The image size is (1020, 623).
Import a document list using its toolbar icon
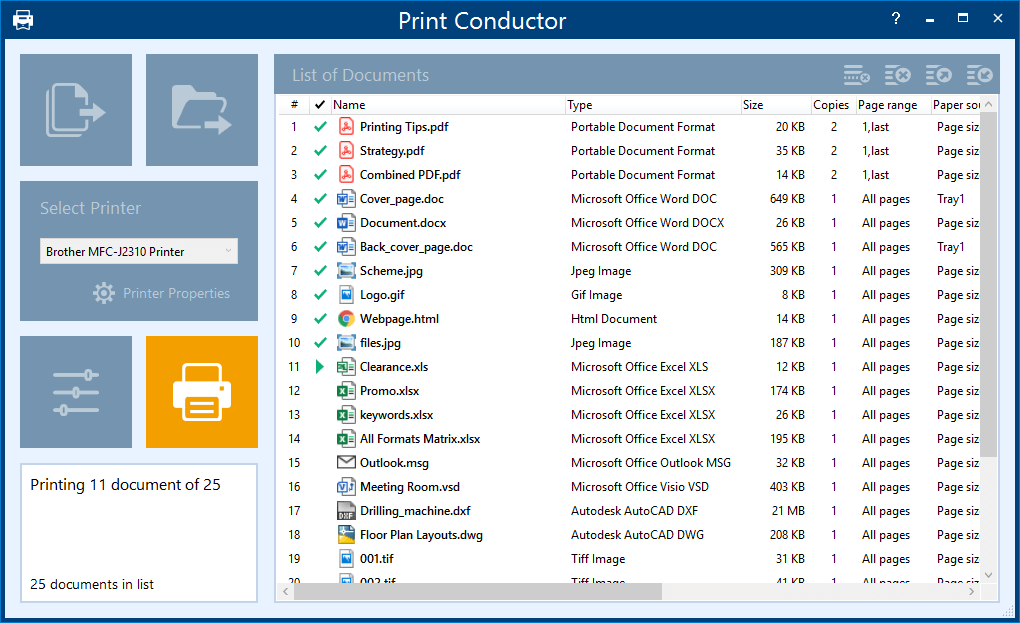pos(979,73)
